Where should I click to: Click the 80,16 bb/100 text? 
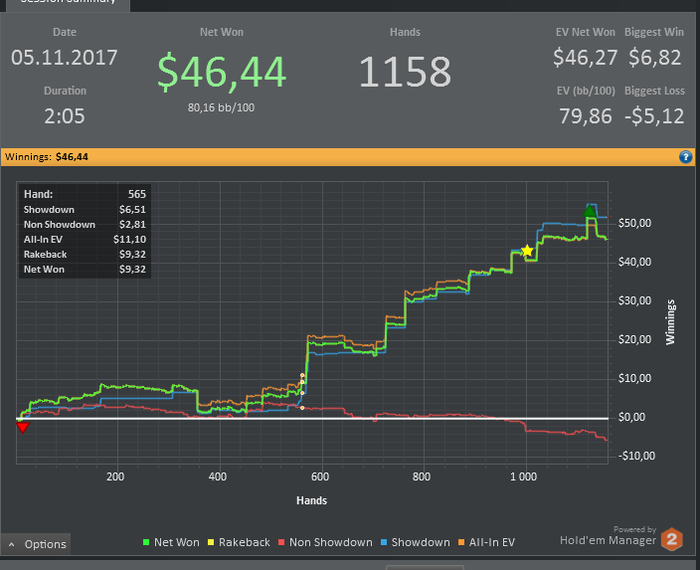click(x=221, y=108)
